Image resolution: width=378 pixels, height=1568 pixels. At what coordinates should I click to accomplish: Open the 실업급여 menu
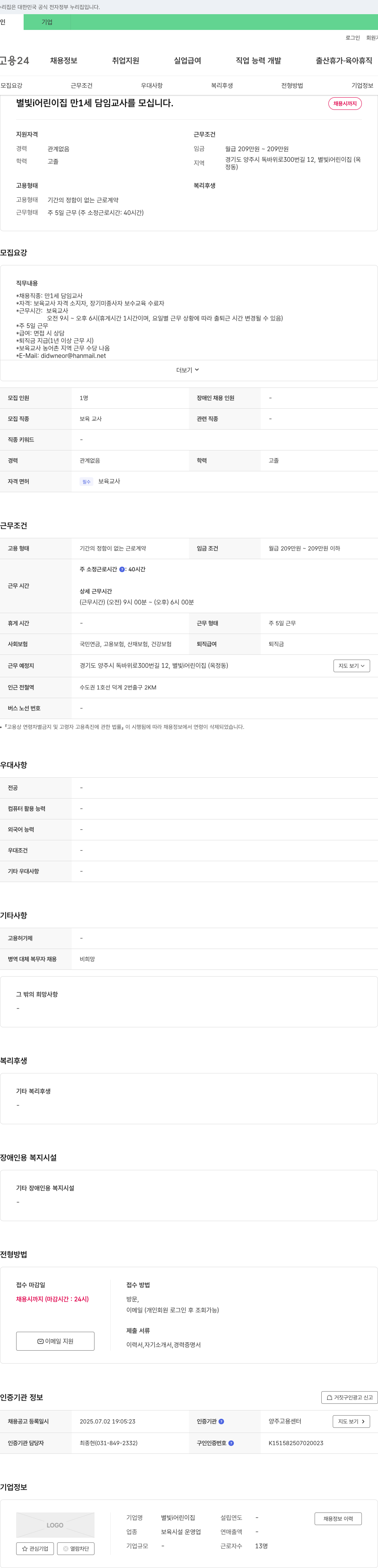click(187, 60)
